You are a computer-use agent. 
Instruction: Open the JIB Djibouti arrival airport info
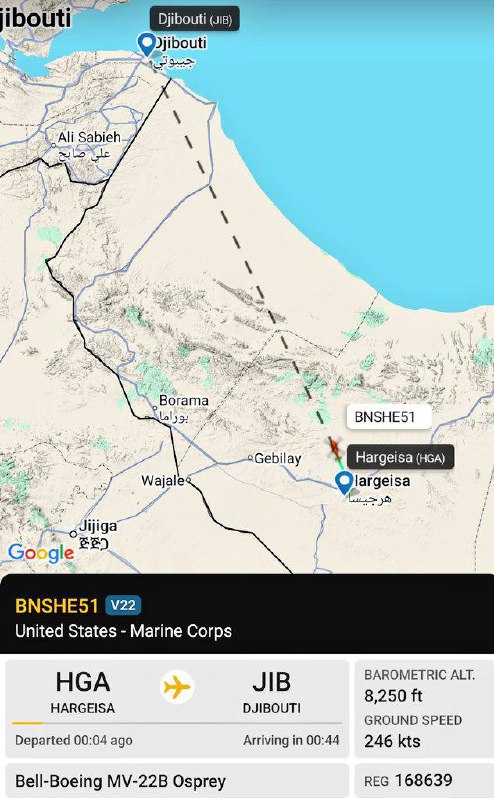[271, 692]
